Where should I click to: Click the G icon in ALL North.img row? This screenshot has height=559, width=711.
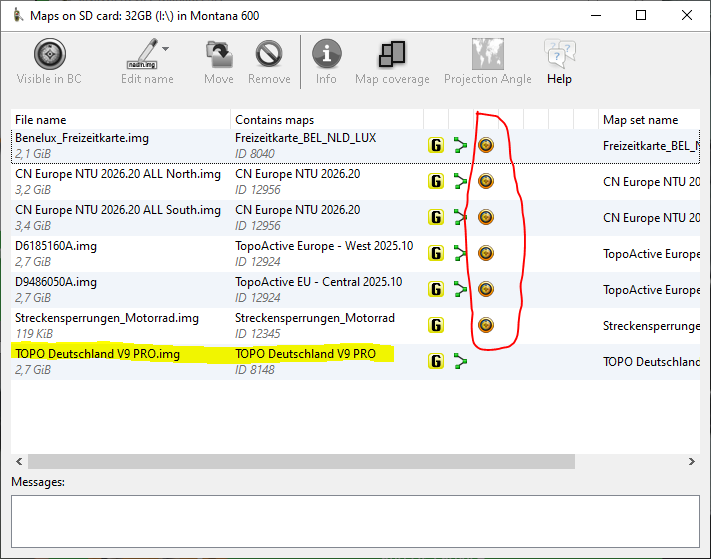[436, 181]
